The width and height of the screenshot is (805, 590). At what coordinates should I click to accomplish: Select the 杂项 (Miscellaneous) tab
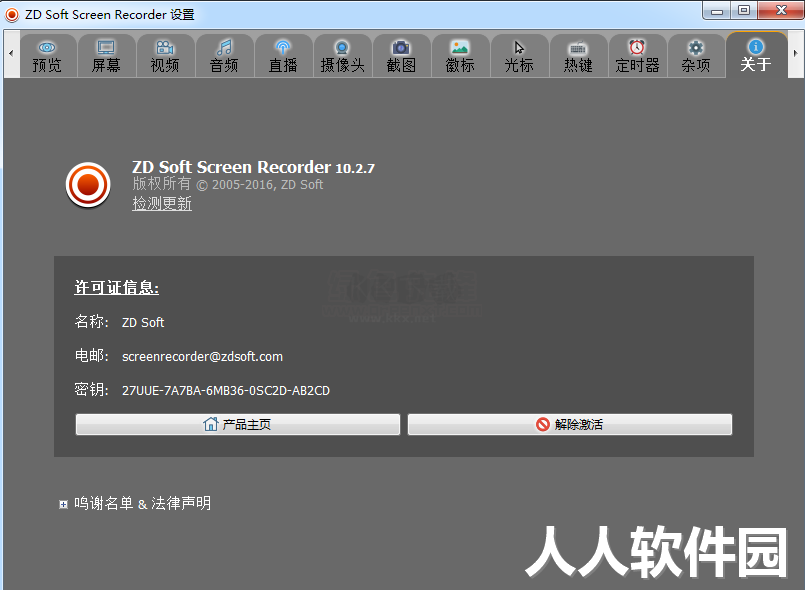click(696, 56)
